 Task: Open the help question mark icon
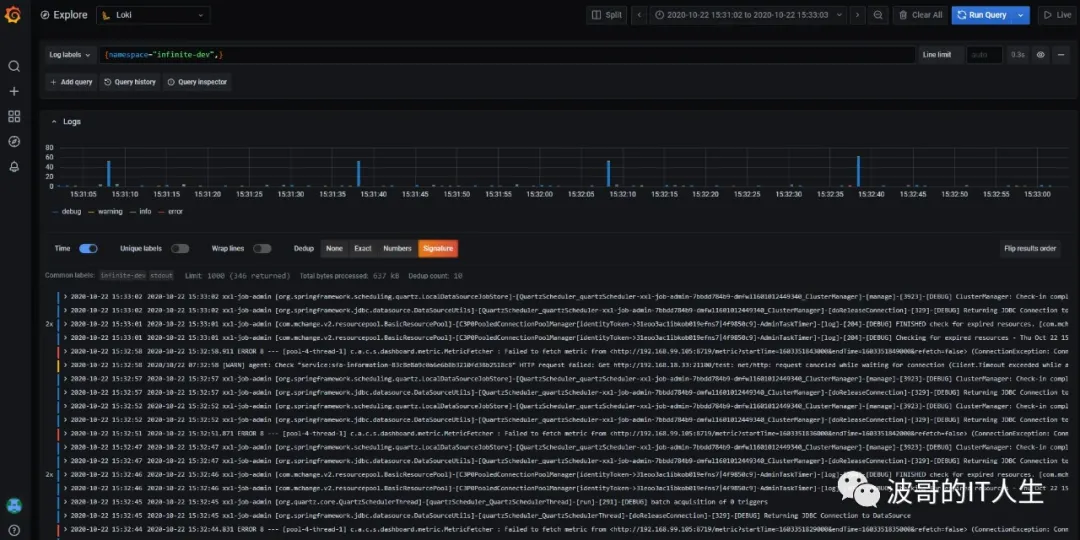coord(14,531)
